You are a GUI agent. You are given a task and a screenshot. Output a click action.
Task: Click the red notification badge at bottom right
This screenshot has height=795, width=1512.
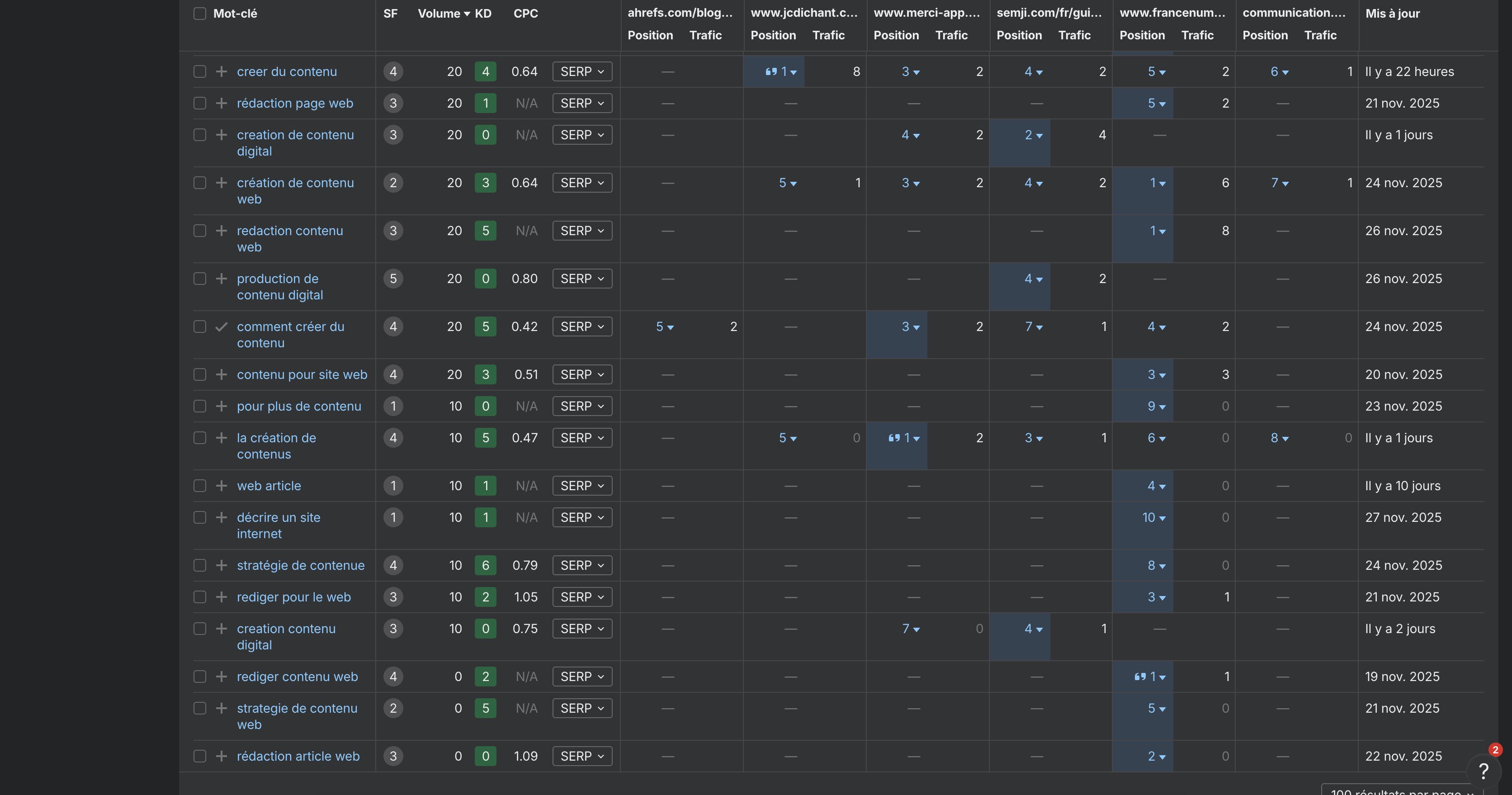click(1496, 750)
